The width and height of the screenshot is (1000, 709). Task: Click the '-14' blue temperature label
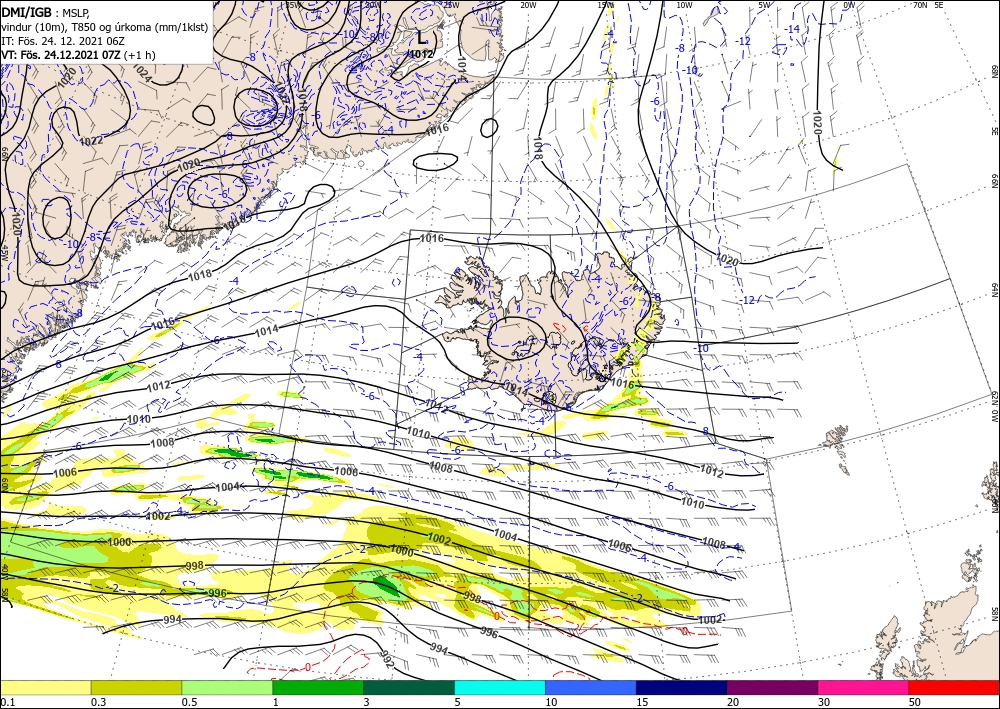793,29
